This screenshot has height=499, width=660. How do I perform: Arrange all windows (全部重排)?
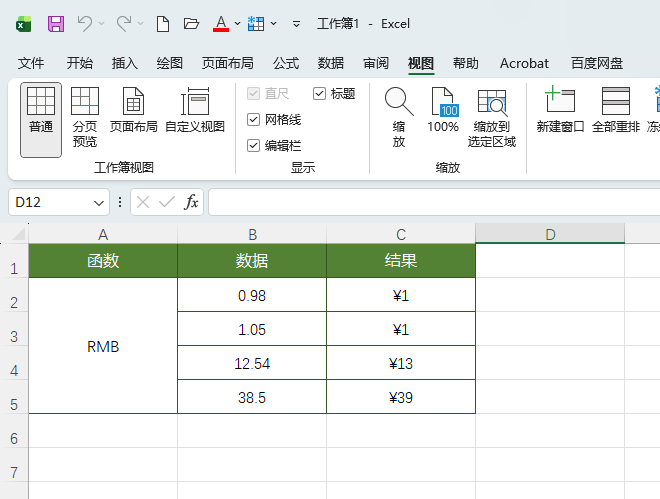pyautogui.click(x=616, y=109)
